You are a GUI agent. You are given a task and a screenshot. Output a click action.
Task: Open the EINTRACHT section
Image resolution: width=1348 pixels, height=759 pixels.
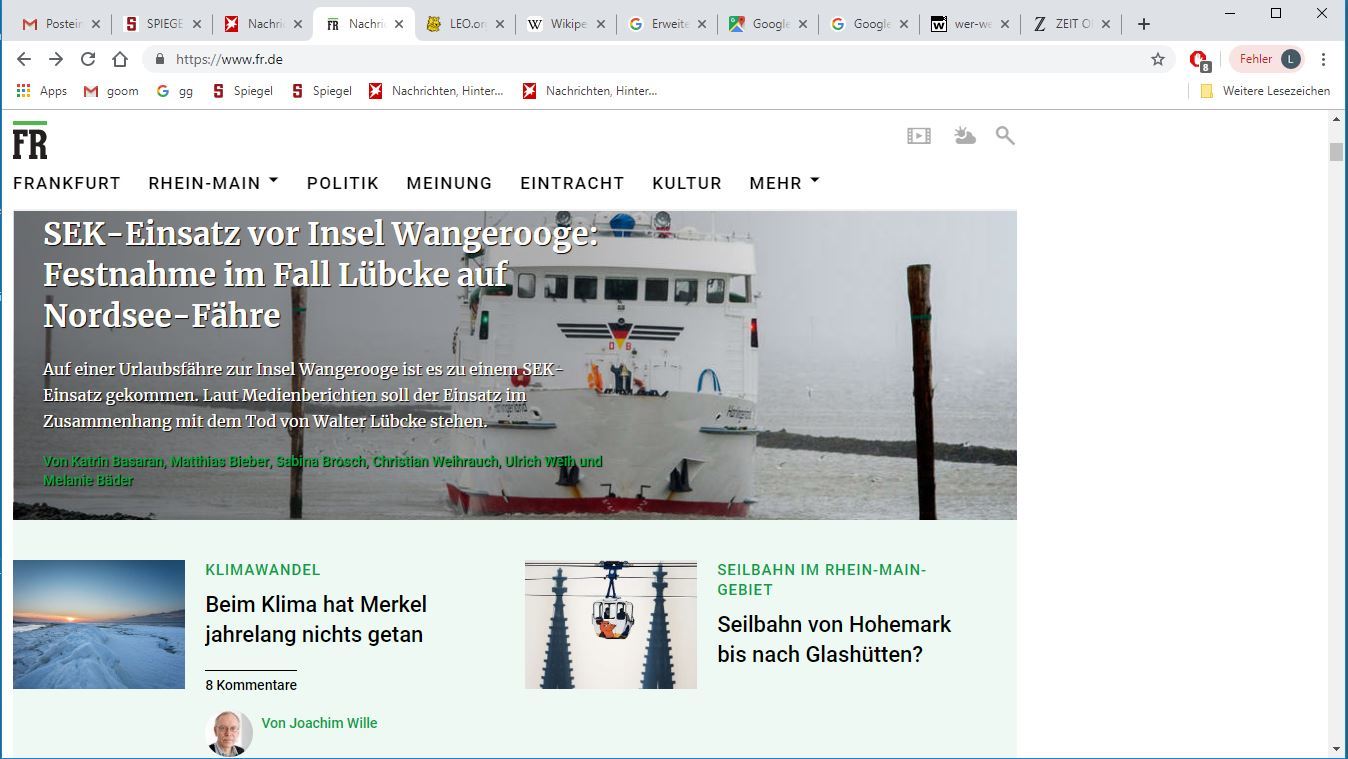(572, 183)
